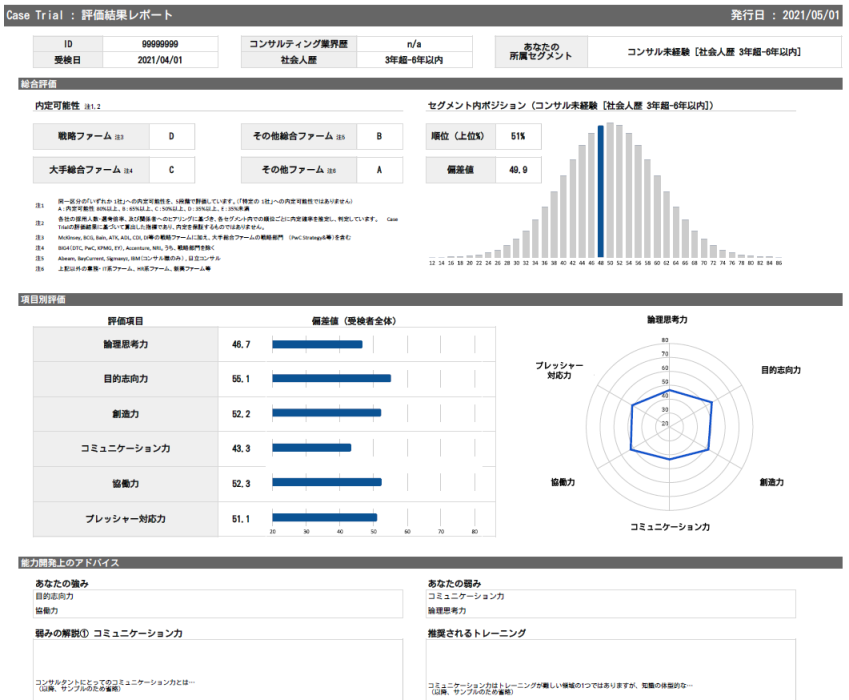Viewport: 849px width, 700px height.
Task: Select the 戦略ファーム grade D cell
Action: [171, 136]
